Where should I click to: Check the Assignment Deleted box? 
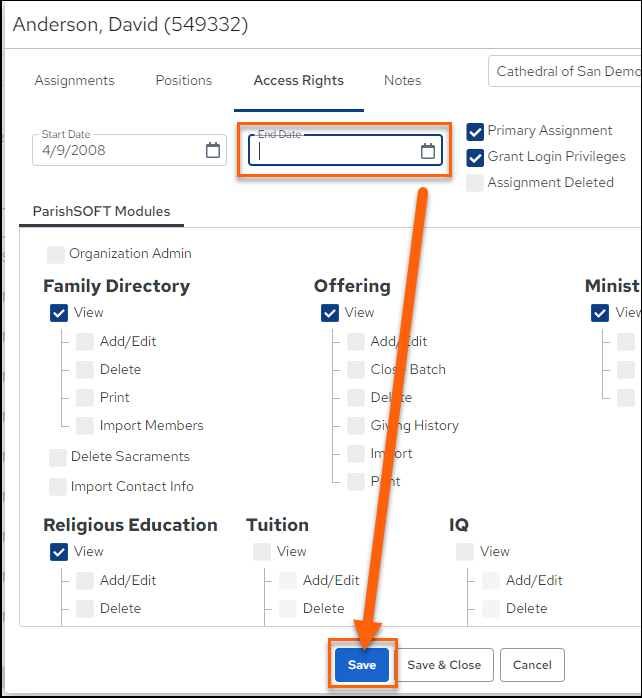coord(475,183)
